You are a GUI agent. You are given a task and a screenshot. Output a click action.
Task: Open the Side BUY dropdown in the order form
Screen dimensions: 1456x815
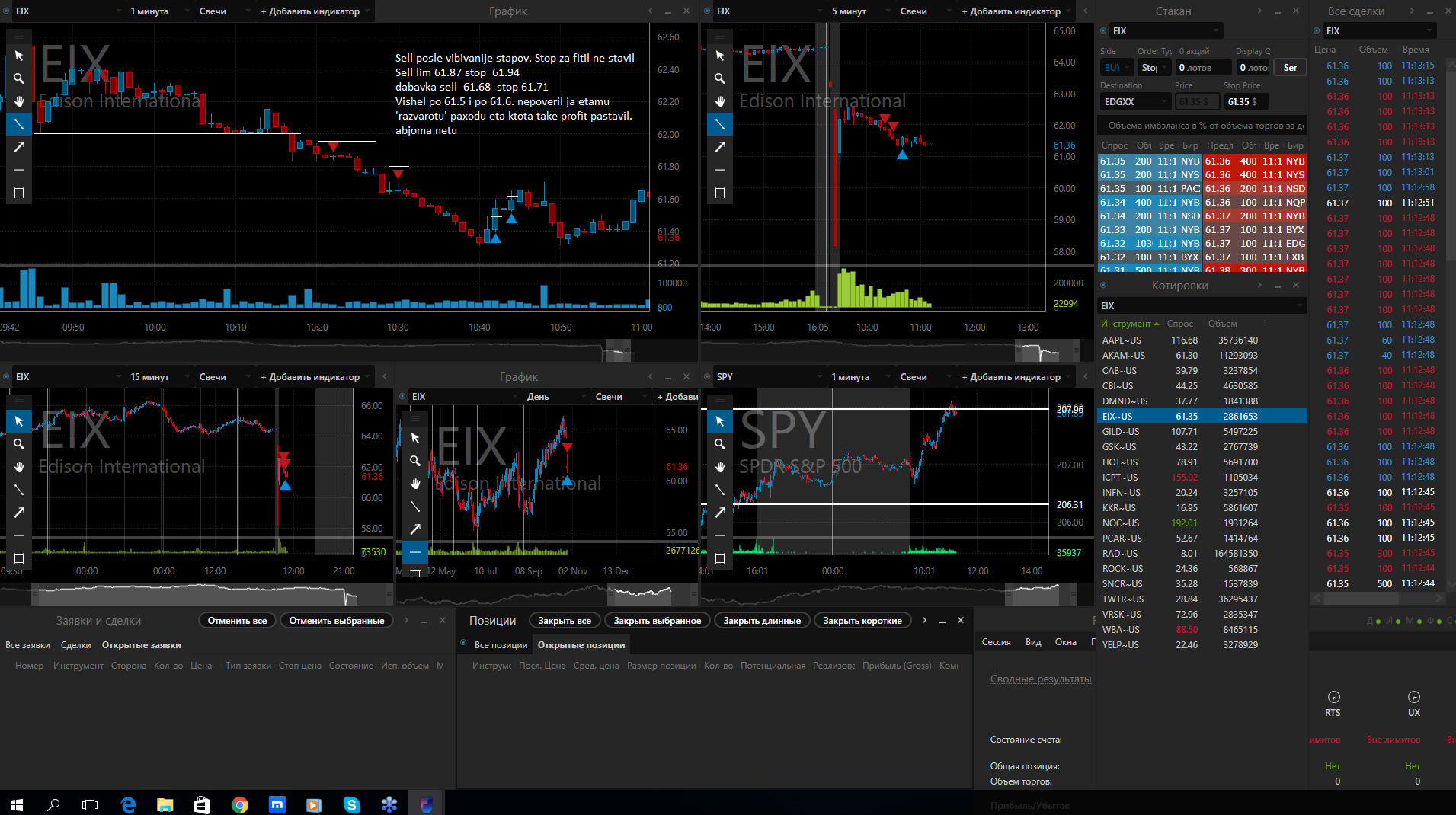pos(1116,68)
